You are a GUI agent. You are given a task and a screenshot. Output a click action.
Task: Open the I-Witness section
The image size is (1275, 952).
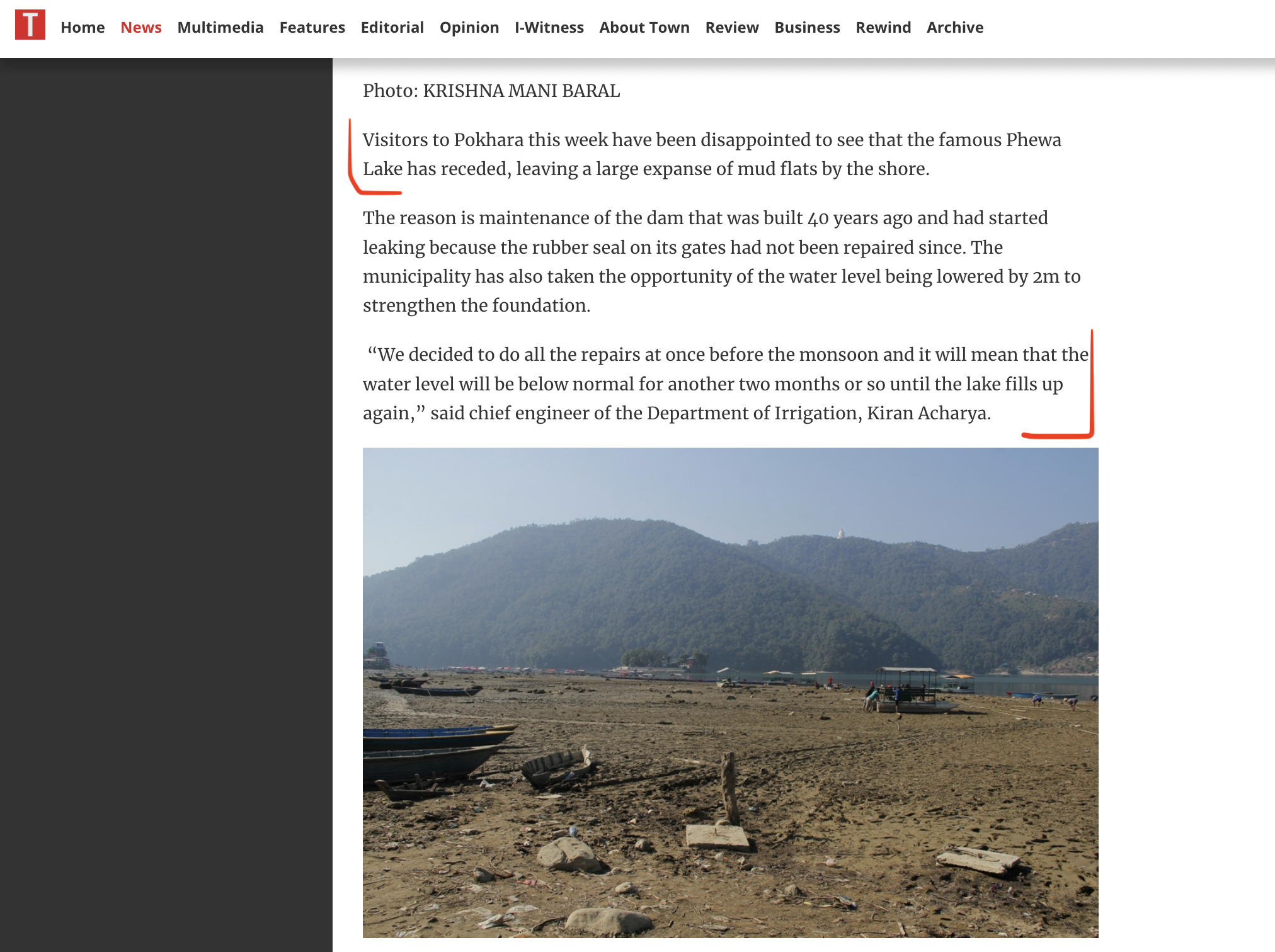pyautogui.click(x=549, y=28)
